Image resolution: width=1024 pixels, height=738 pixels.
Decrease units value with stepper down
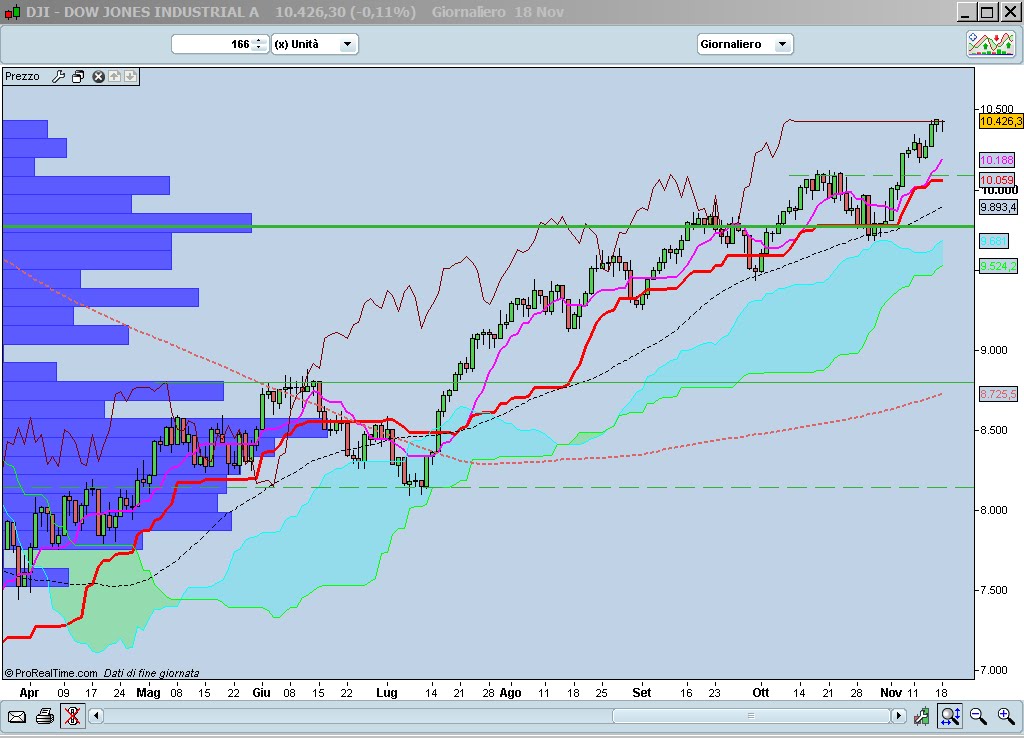coord(259,48)
